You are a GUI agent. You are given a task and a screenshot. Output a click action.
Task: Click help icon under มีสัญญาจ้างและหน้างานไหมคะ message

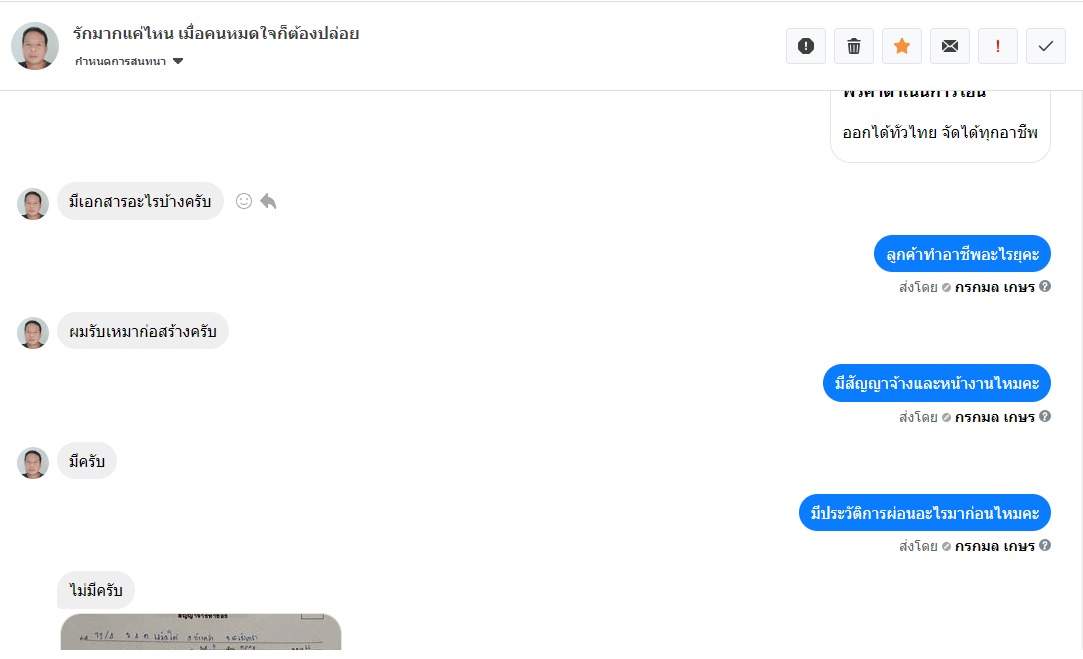click(x=1045, y=416)
